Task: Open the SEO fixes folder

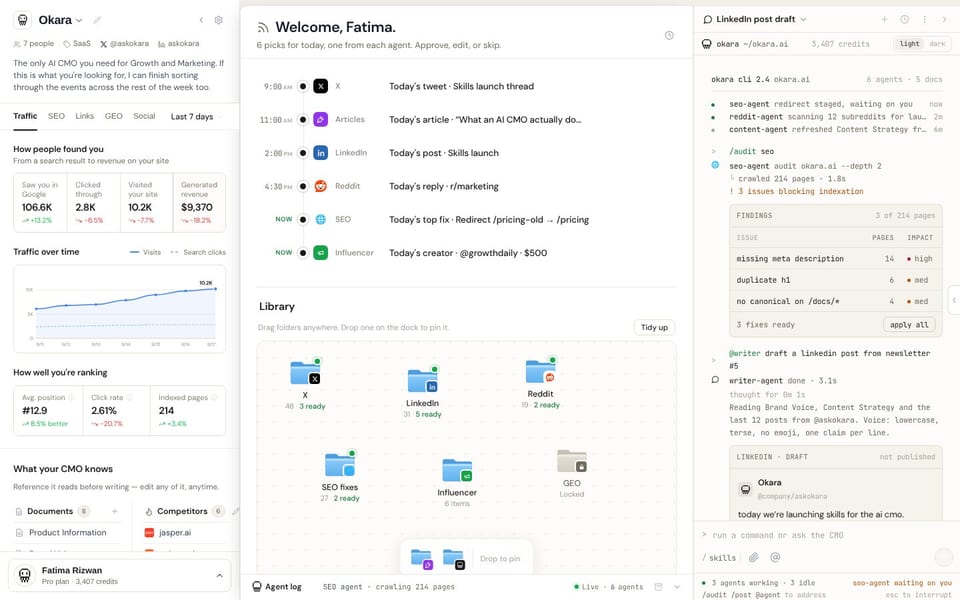Action: point(340,465)
